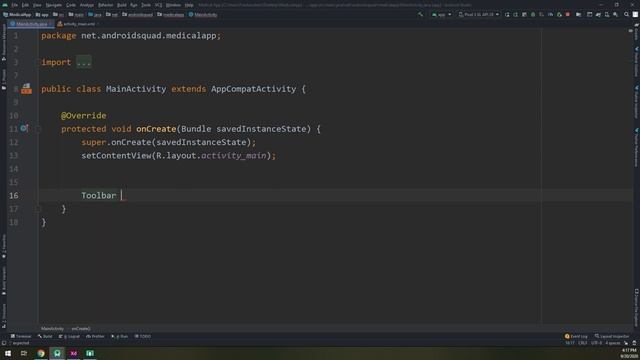This screenshot has height=360, width=640.
Task: Open the Analyze menu
Action: point(87,5)
